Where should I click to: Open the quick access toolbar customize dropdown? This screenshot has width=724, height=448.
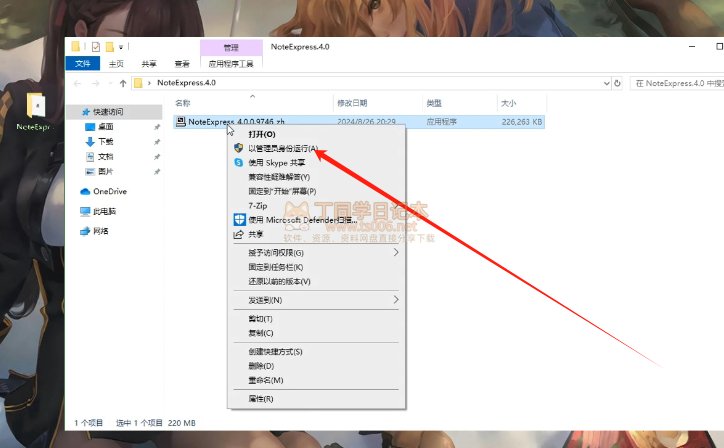(x=121, y=47)
